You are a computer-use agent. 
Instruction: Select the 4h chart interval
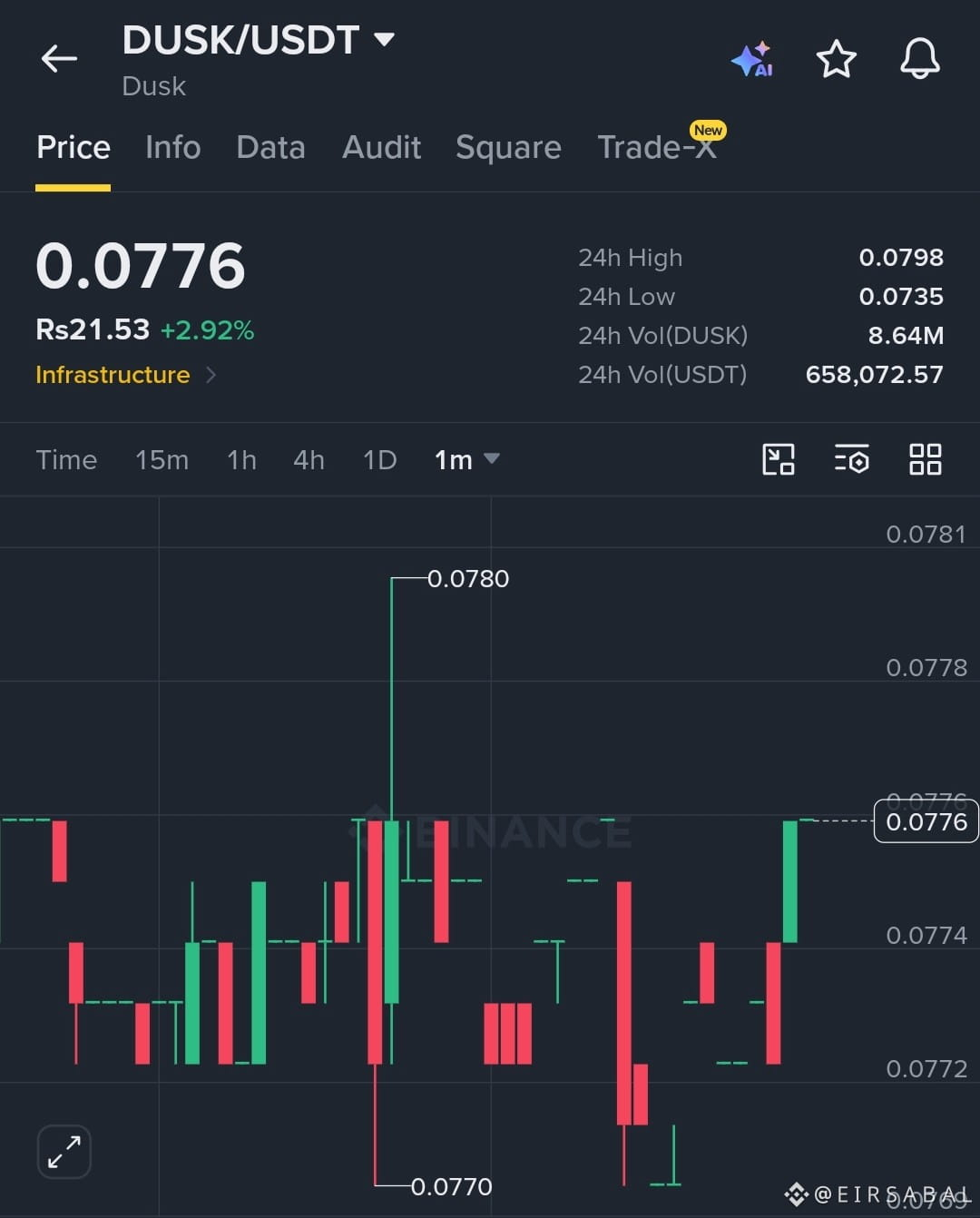[309, 460]
